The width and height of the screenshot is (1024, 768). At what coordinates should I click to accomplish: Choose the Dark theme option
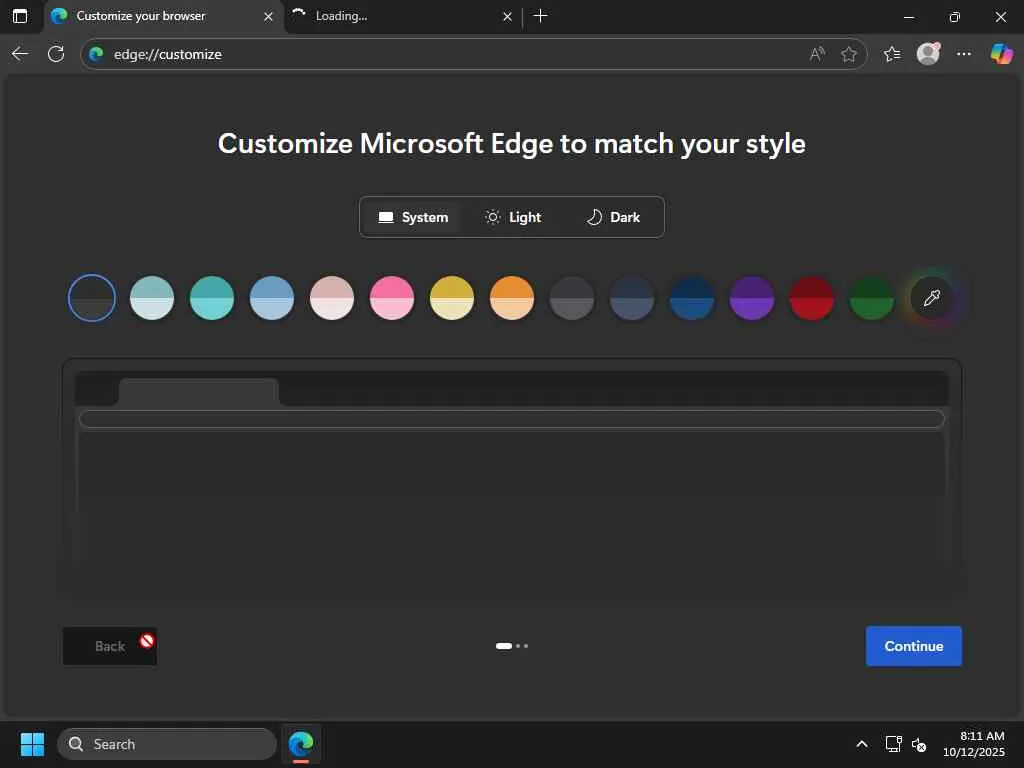click(613, 217)
